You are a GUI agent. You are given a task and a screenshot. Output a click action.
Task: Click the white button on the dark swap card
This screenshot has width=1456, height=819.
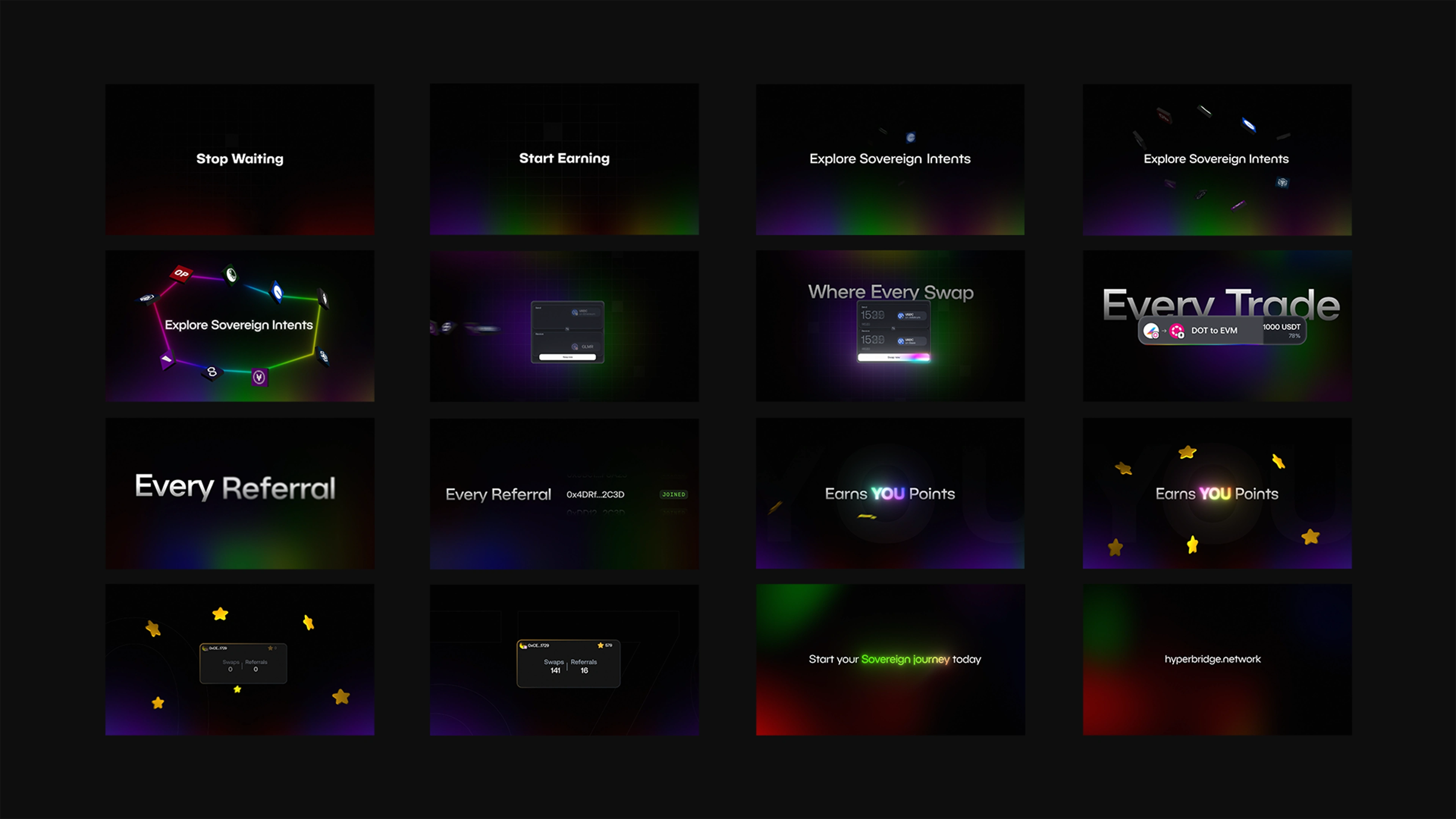(568, 357)
